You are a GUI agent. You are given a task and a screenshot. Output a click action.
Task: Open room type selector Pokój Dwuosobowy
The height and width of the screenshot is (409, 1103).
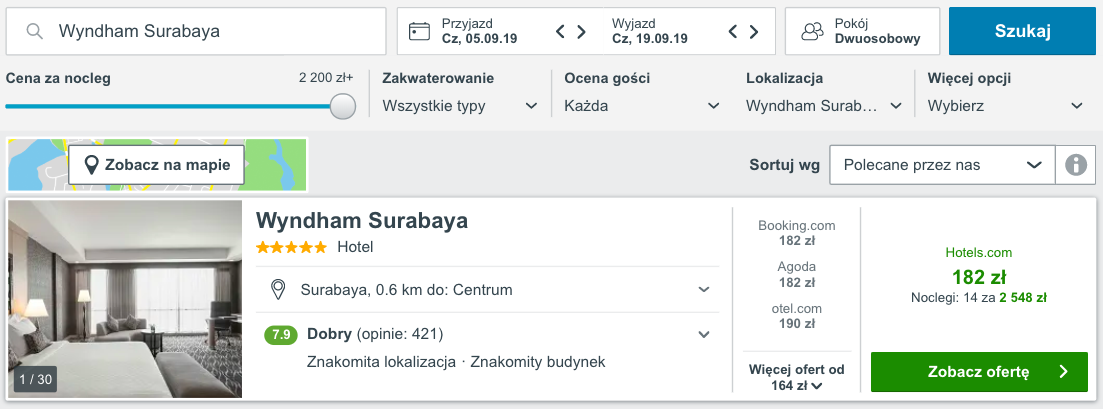click(862, 31)
